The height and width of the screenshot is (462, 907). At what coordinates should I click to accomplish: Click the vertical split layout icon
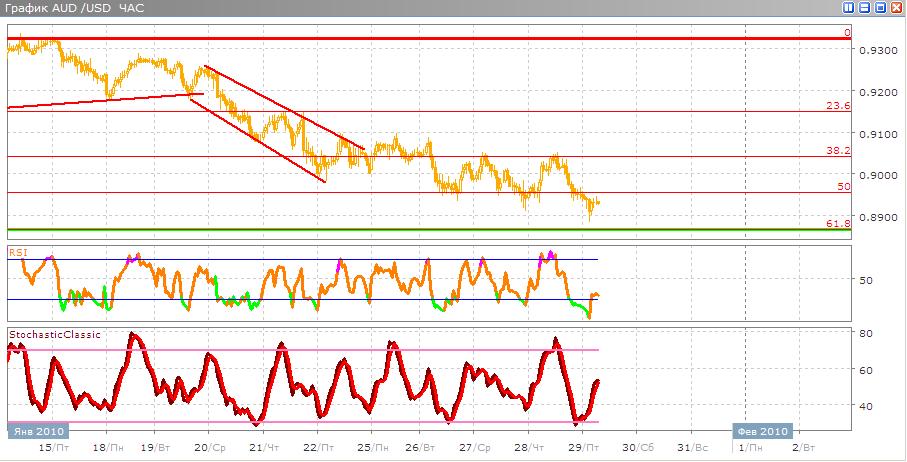[848, 8]
